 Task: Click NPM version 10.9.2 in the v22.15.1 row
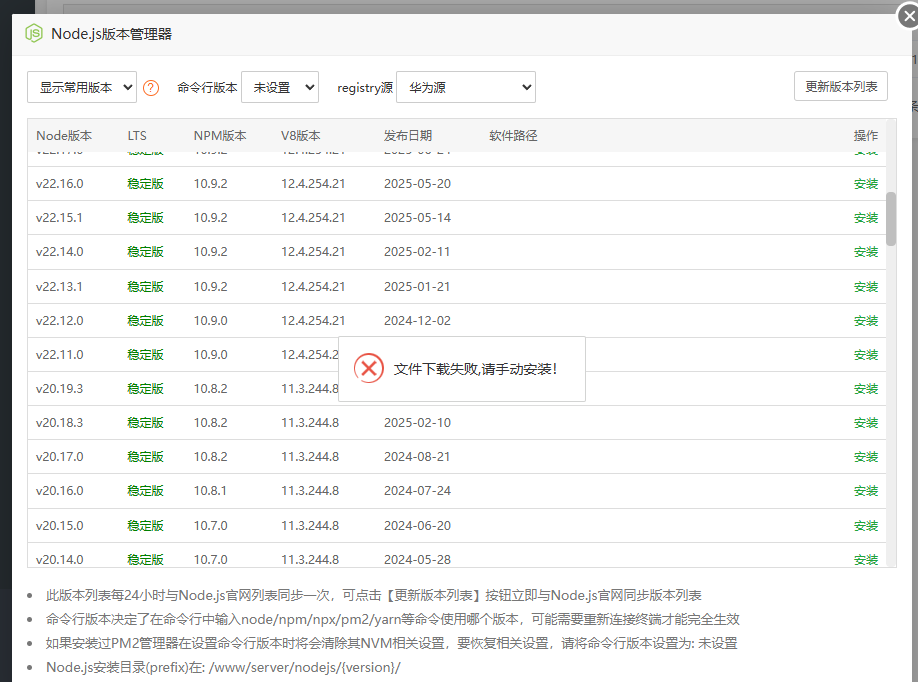211,218
